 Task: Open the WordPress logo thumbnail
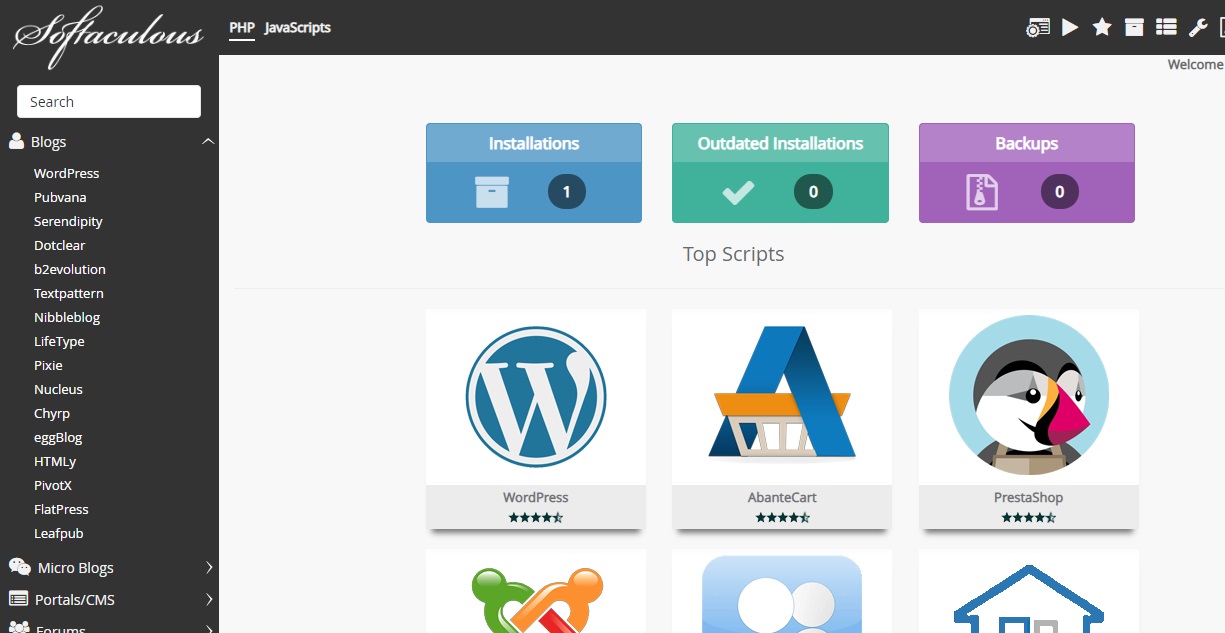pos(536,397)
